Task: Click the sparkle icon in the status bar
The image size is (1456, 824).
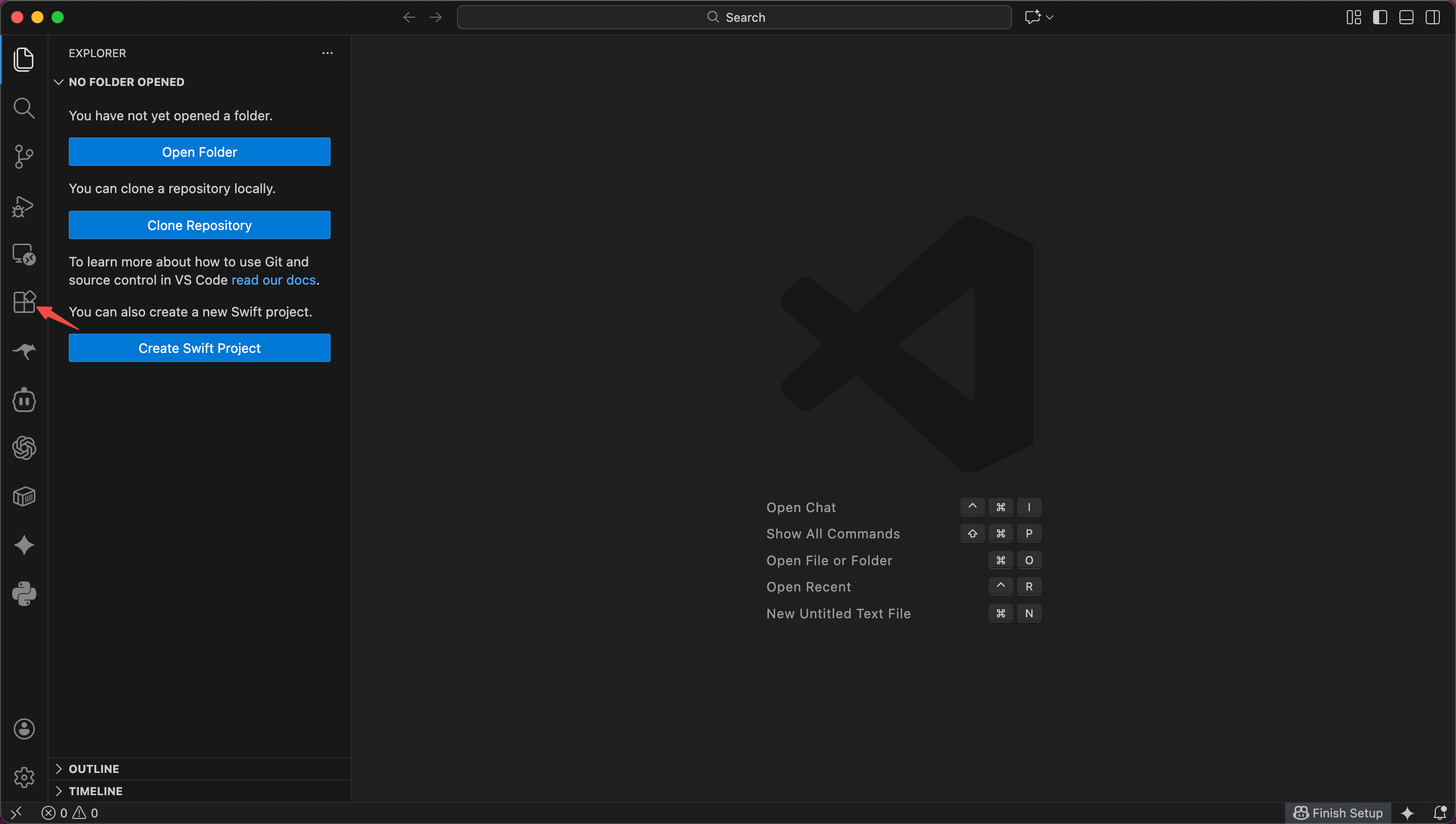Action: click(1407, 813)
